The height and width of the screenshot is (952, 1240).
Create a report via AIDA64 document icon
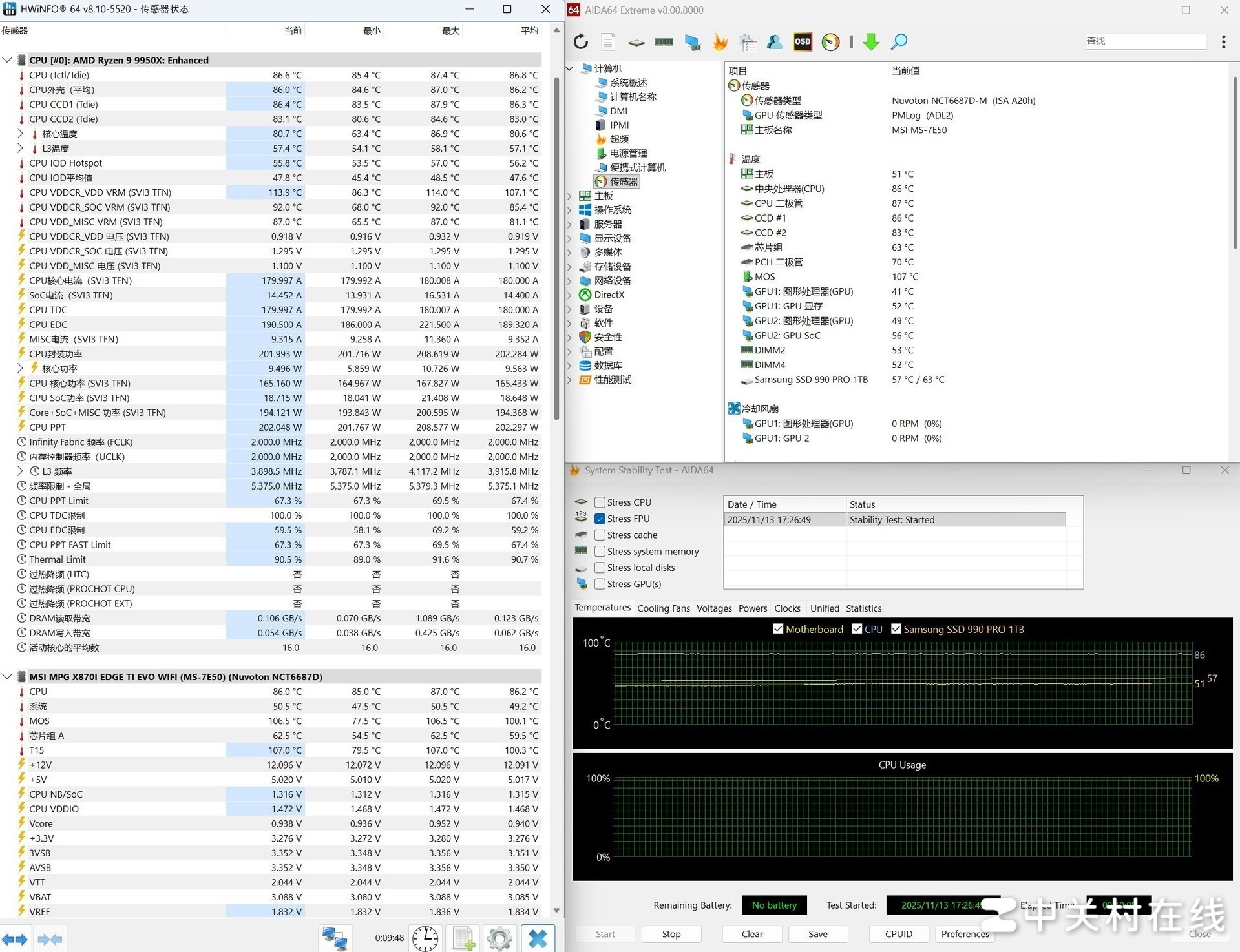pyautogui.click(x=607, y=41)
